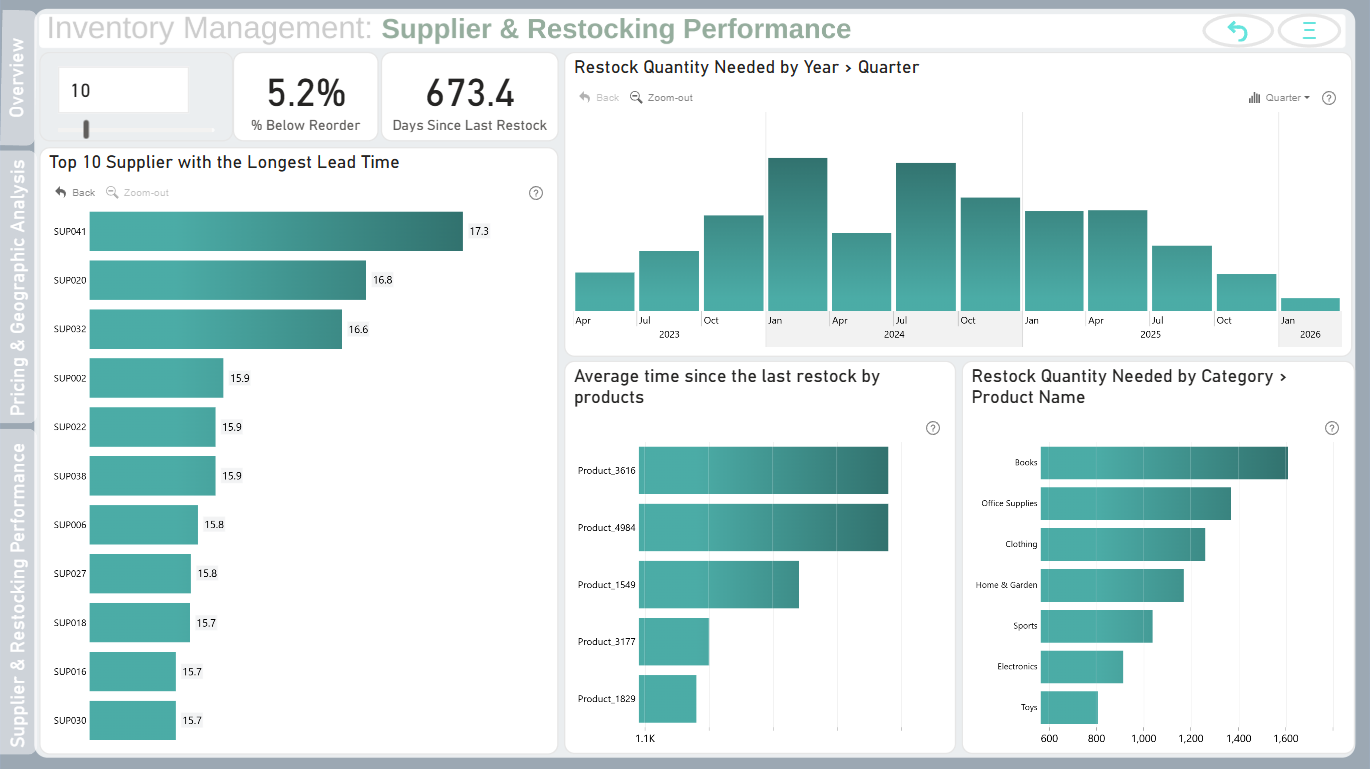Click help icon on Longest Lead Time chart
1370x769 pixels.
tap(535, 193)
